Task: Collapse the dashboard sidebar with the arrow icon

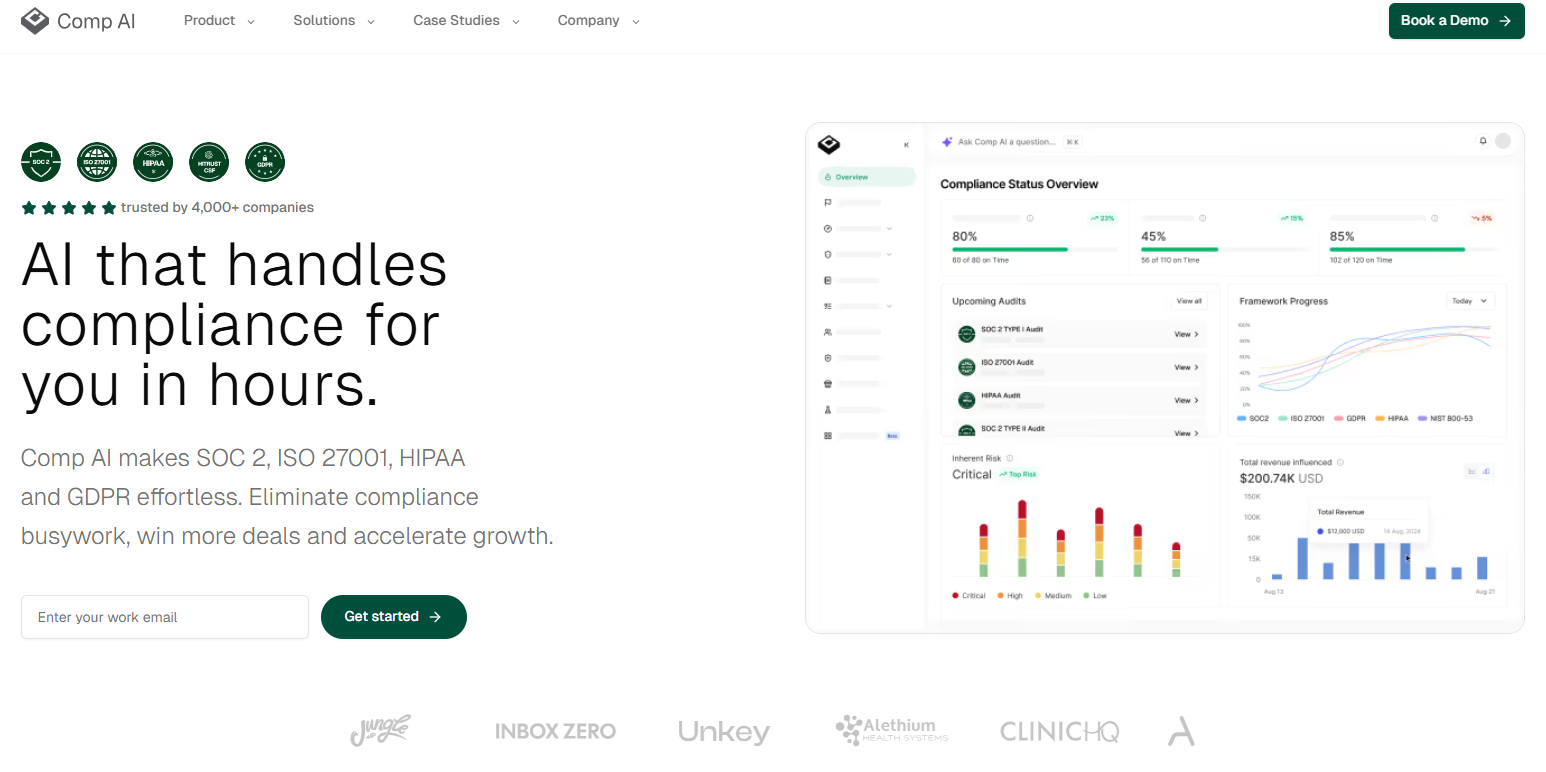Action: 906,145
